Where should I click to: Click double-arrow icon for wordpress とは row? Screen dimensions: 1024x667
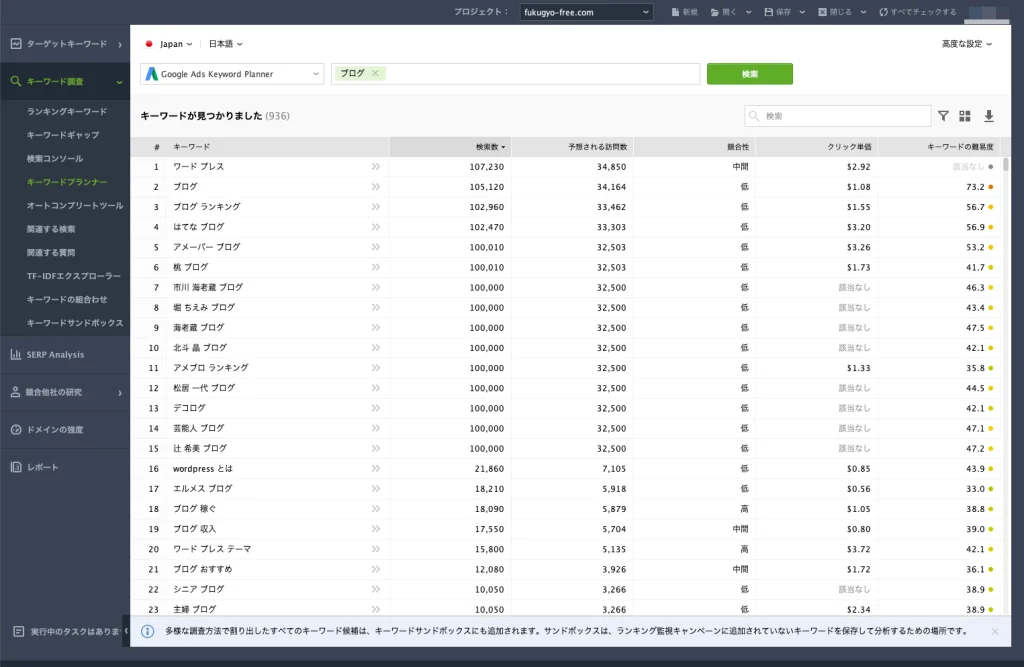pos(376,468)
